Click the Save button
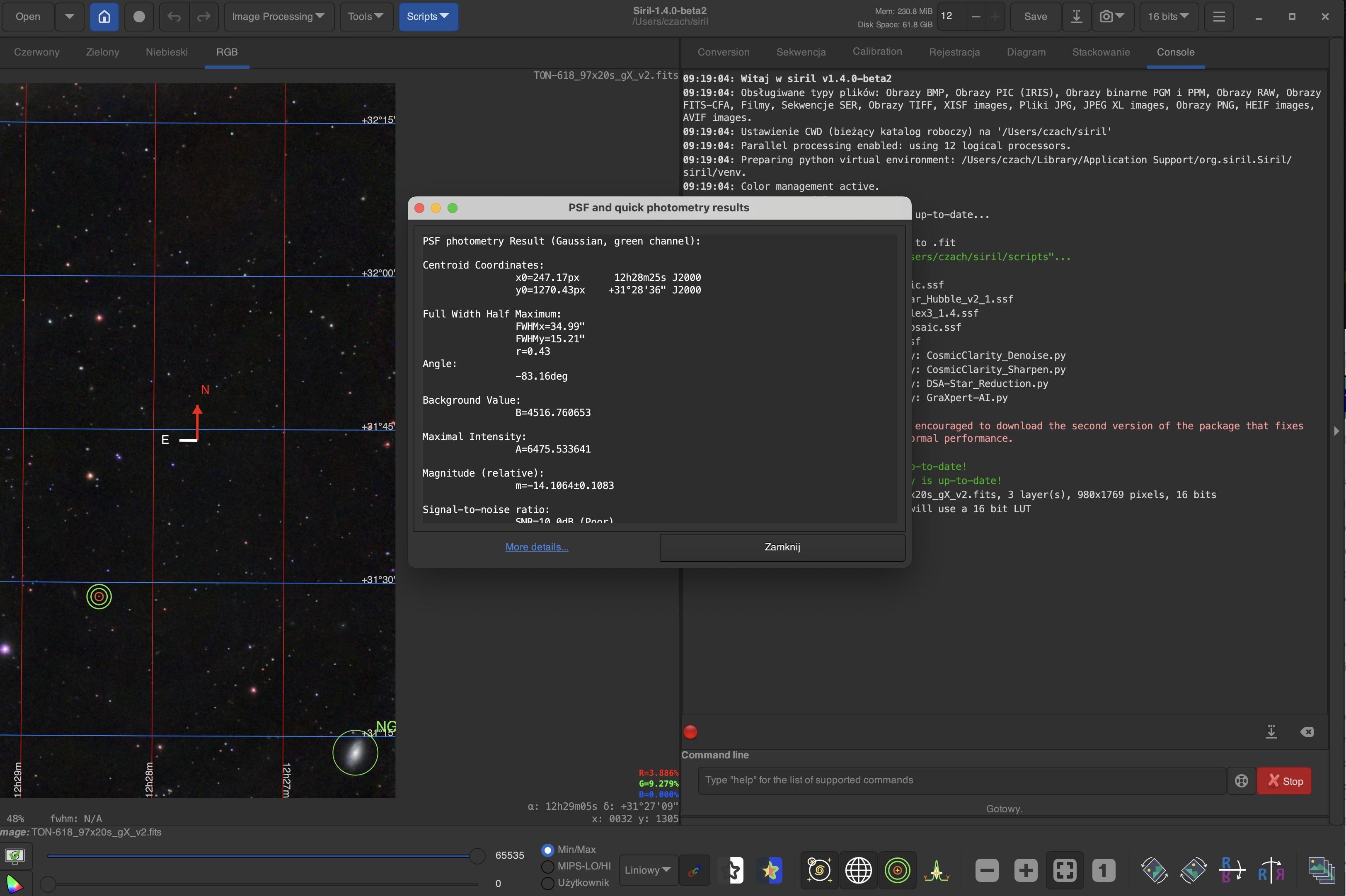Viewport: 1346px width, 896px height. [1035, 17]
